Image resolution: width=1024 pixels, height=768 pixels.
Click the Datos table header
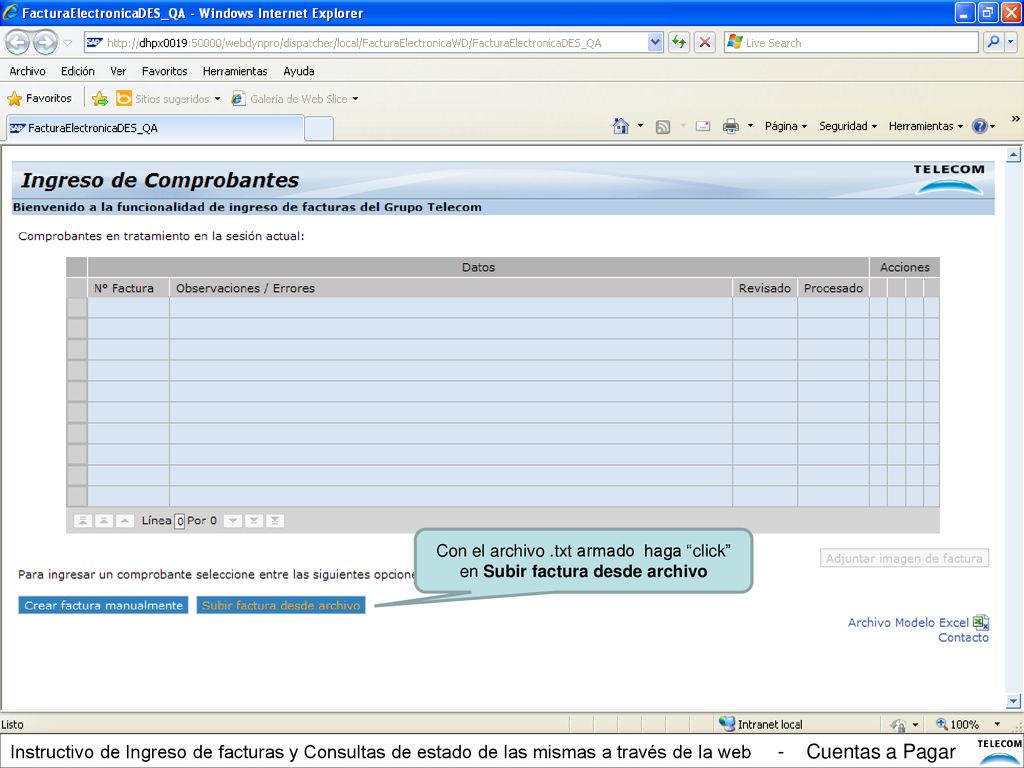478,267
